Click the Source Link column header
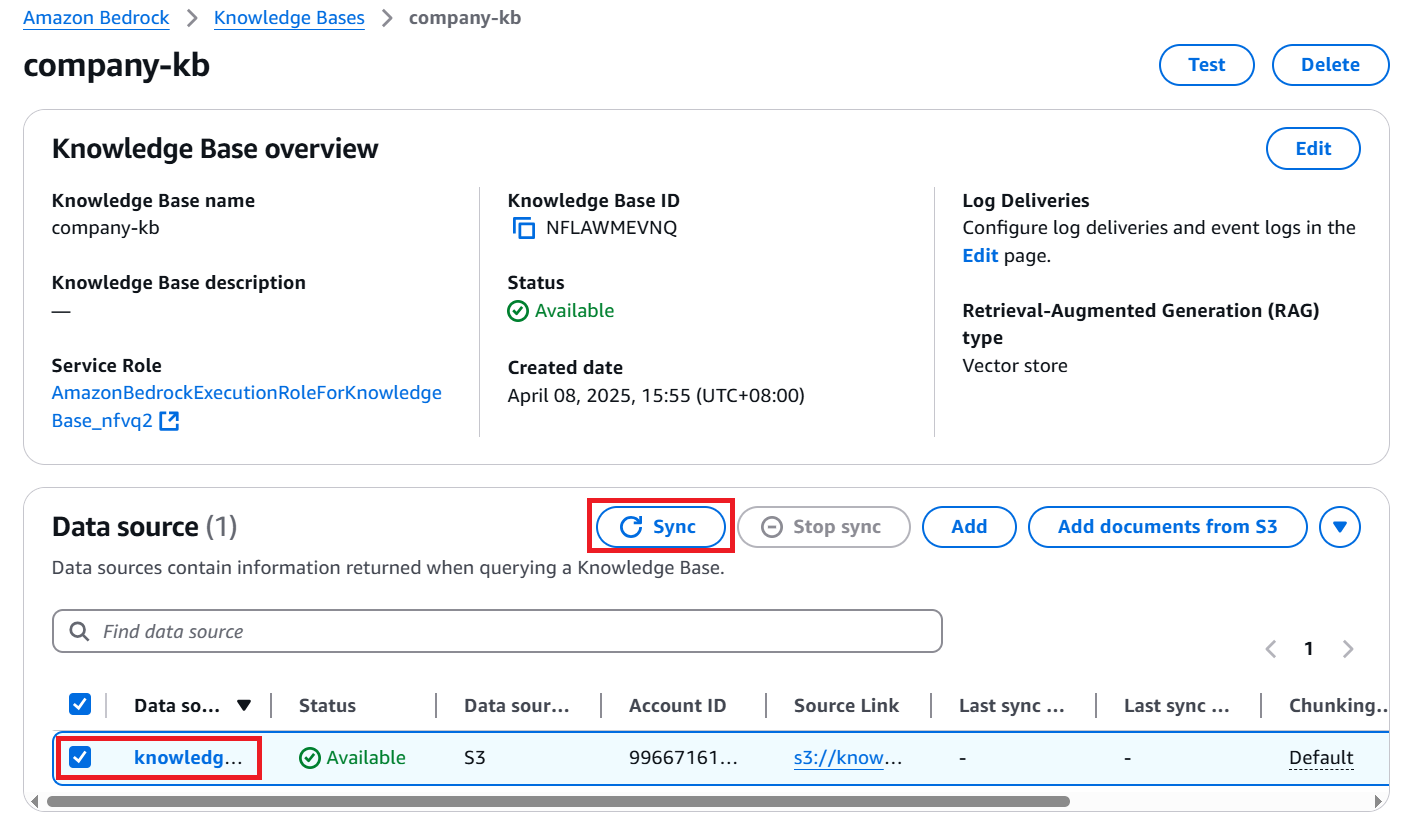 pyautogui.click(x=846, y=706)
